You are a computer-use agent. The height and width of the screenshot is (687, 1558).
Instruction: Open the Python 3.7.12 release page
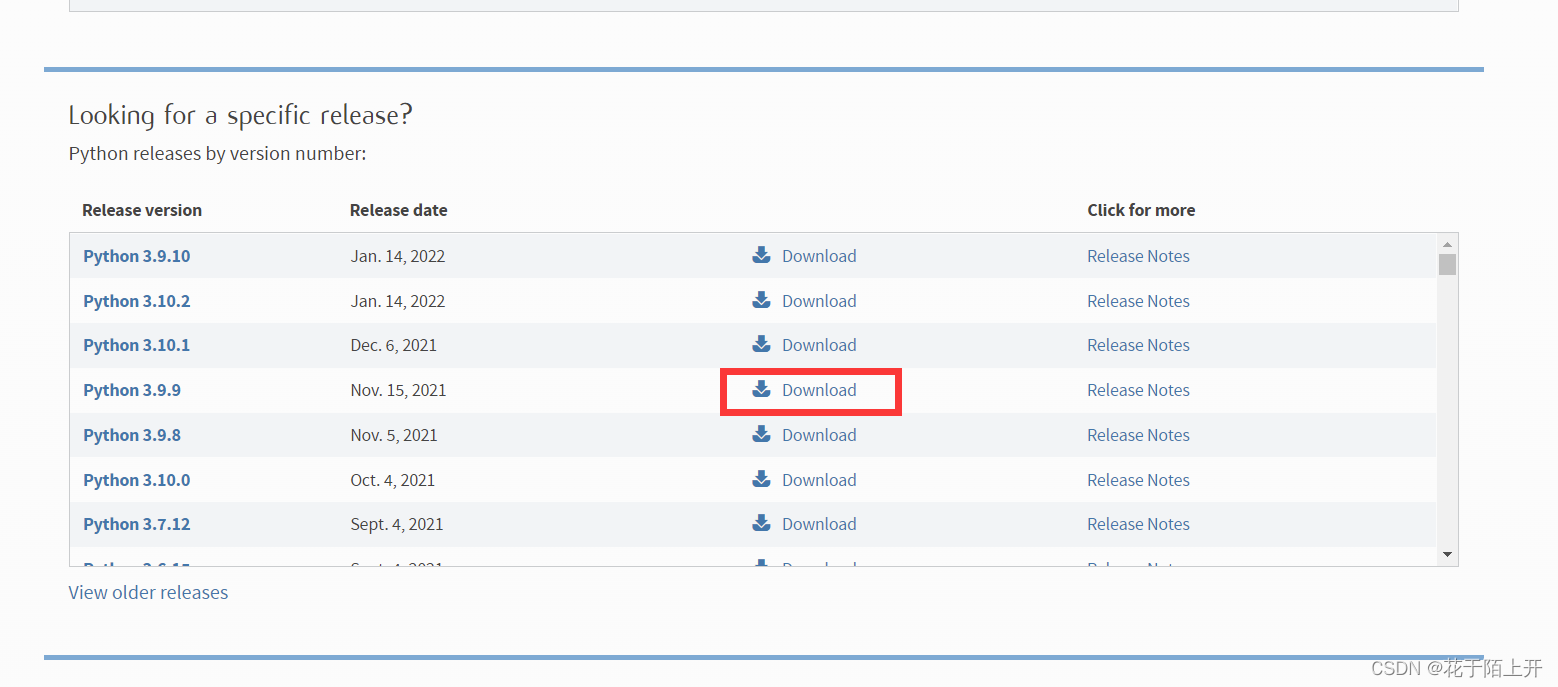(x=136, y=524)
